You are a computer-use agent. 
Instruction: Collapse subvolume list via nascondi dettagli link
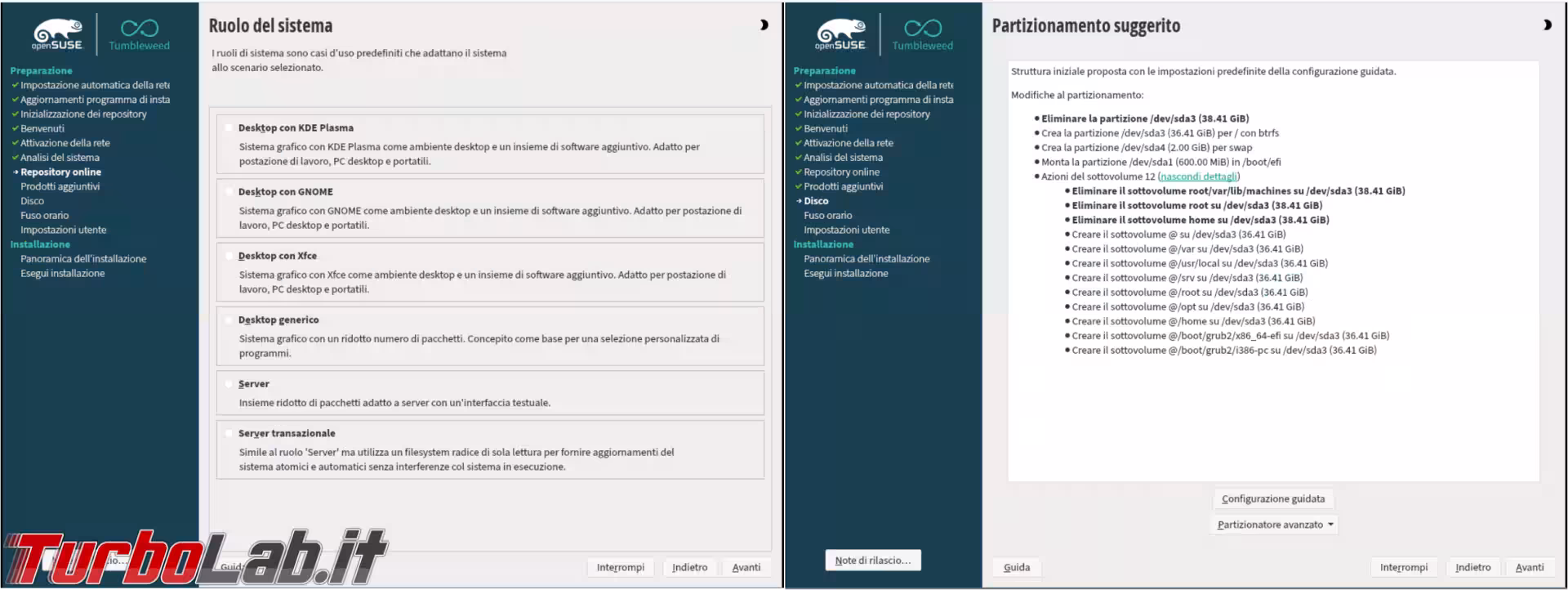(x=1198, y=177)
